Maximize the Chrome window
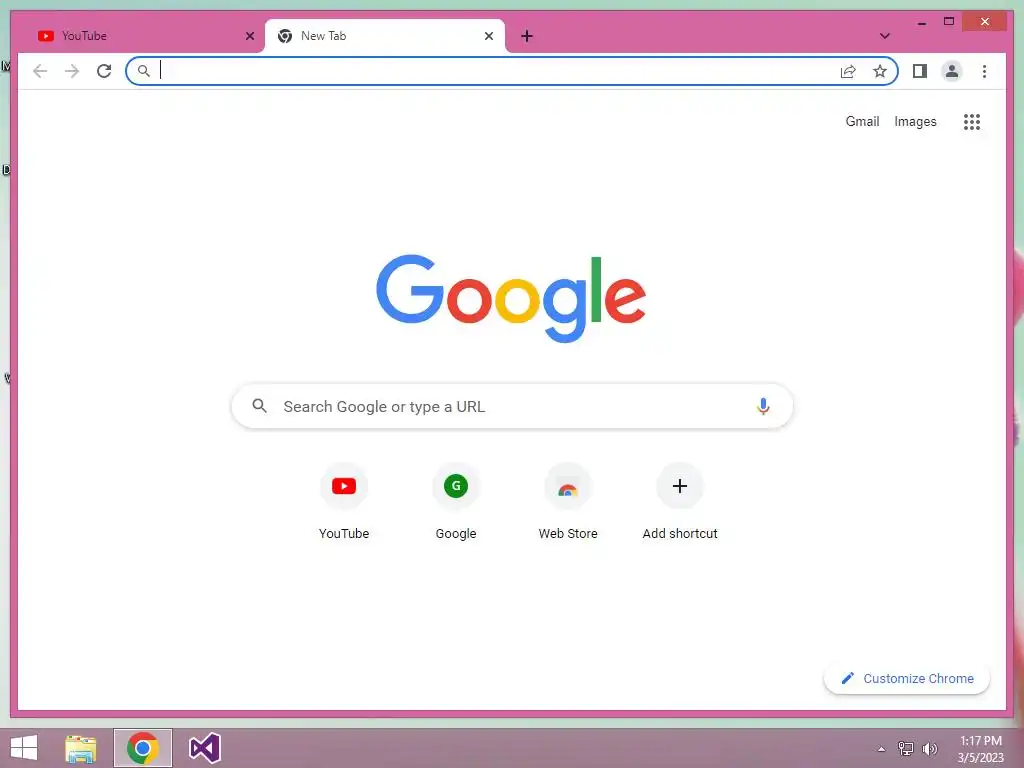Screen dimensions: 1024x768 click(949, 22)
